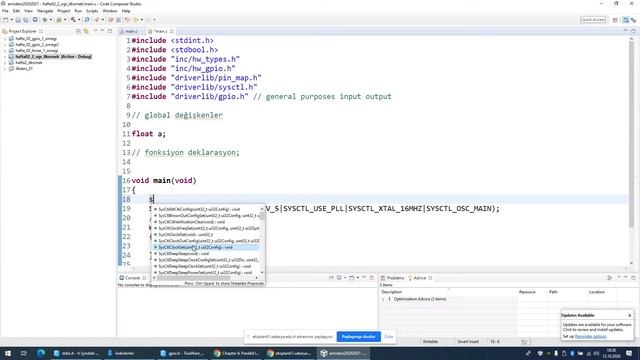Image resolution: width=640 pixels, height=360 pixels.
Task: Click the autocomplete list vertical scrollbar
Action: 262,241
